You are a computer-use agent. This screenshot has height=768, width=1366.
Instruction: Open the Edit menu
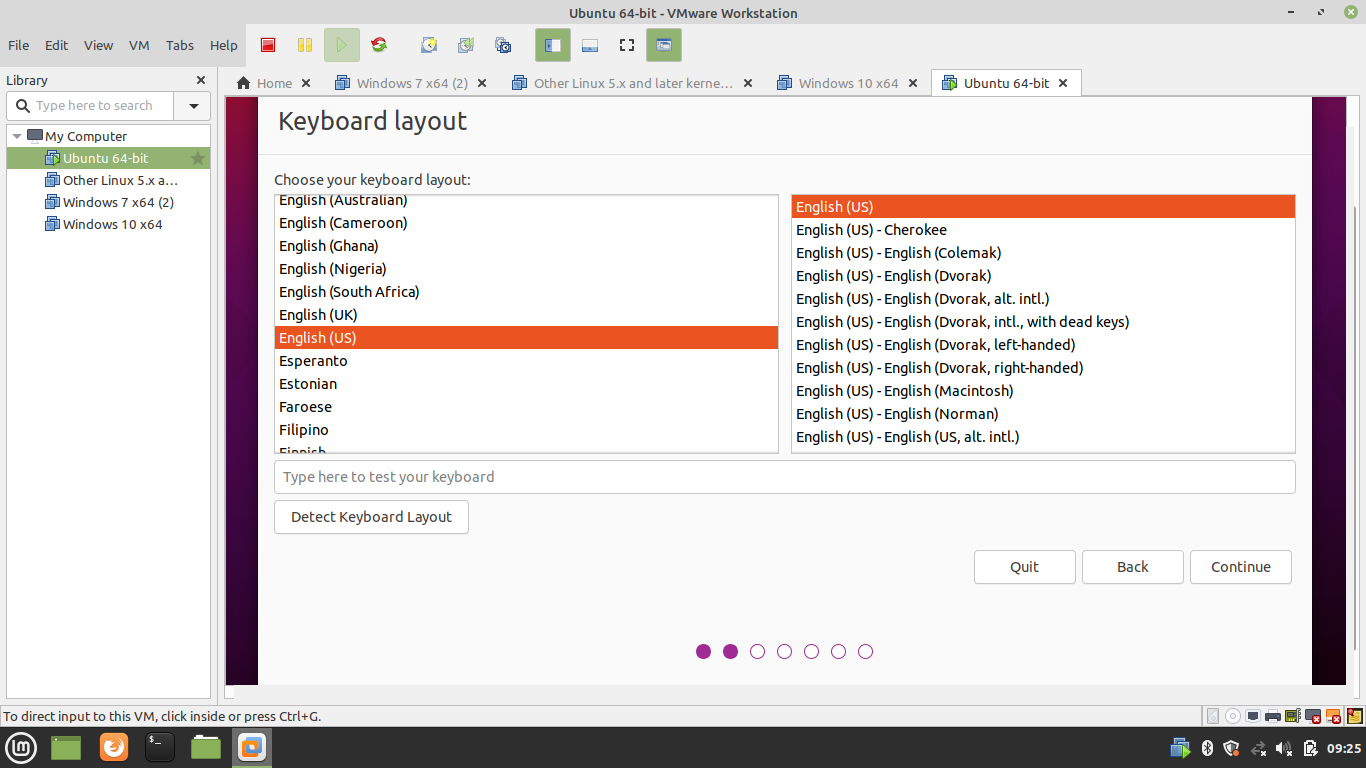click(56, 45)
